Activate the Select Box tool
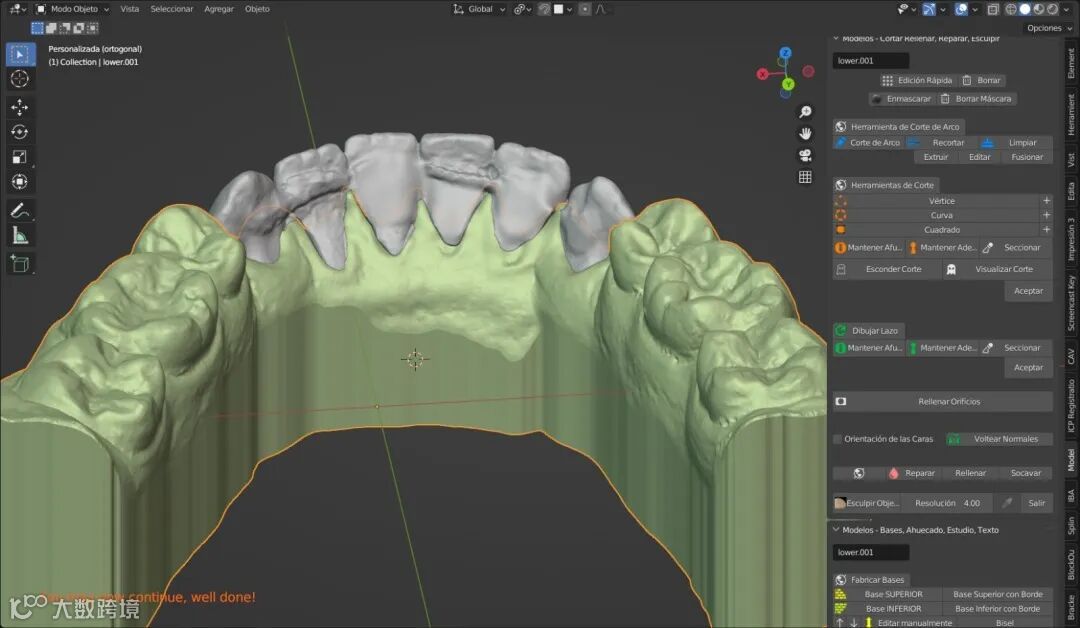The height and width of the screenshot is (628, 1080). tap(19, 54)
